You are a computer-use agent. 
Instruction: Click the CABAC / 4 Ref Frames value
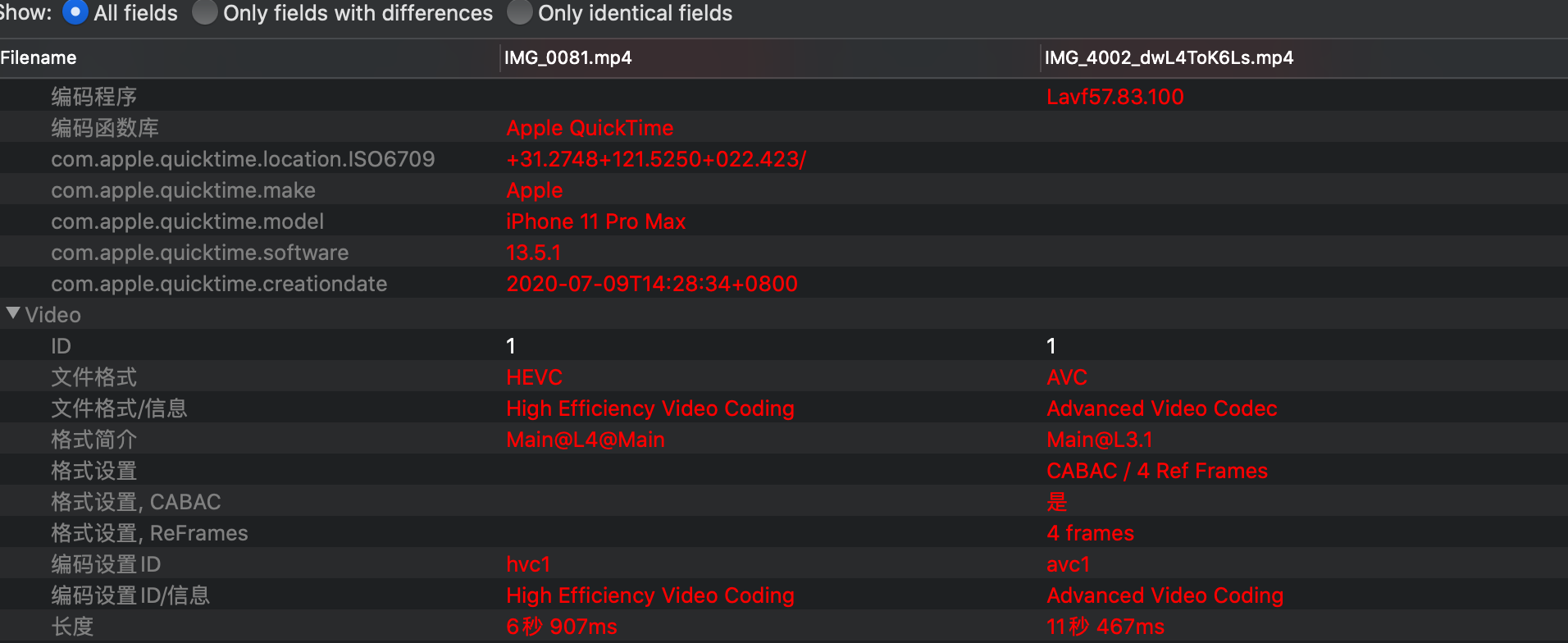1156,471
